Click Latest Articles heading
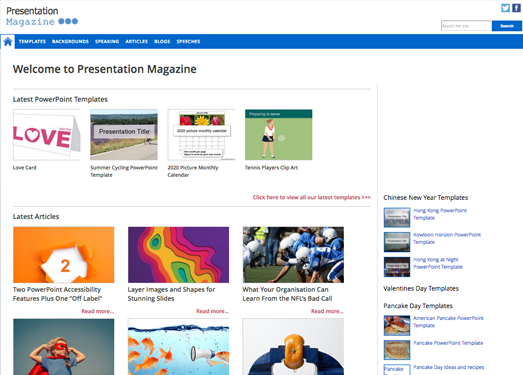Viewport: 523px width, 375px height. pyautogui.click(x=36, y=217)
